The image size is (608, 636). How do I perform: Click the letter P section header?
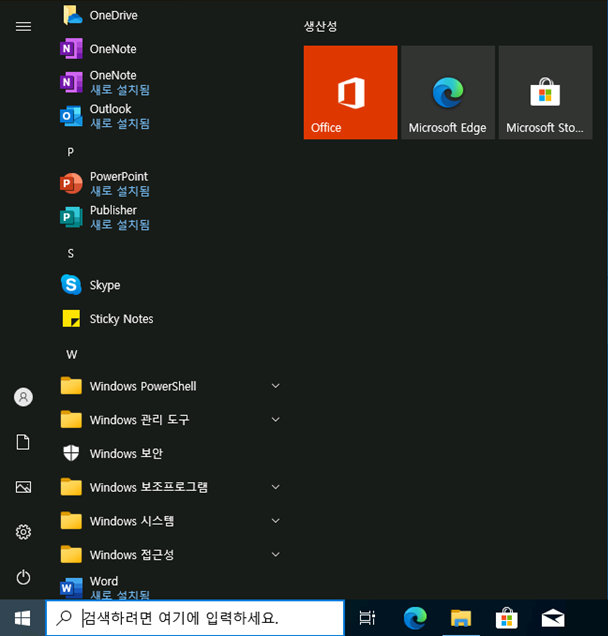(71, 152)
